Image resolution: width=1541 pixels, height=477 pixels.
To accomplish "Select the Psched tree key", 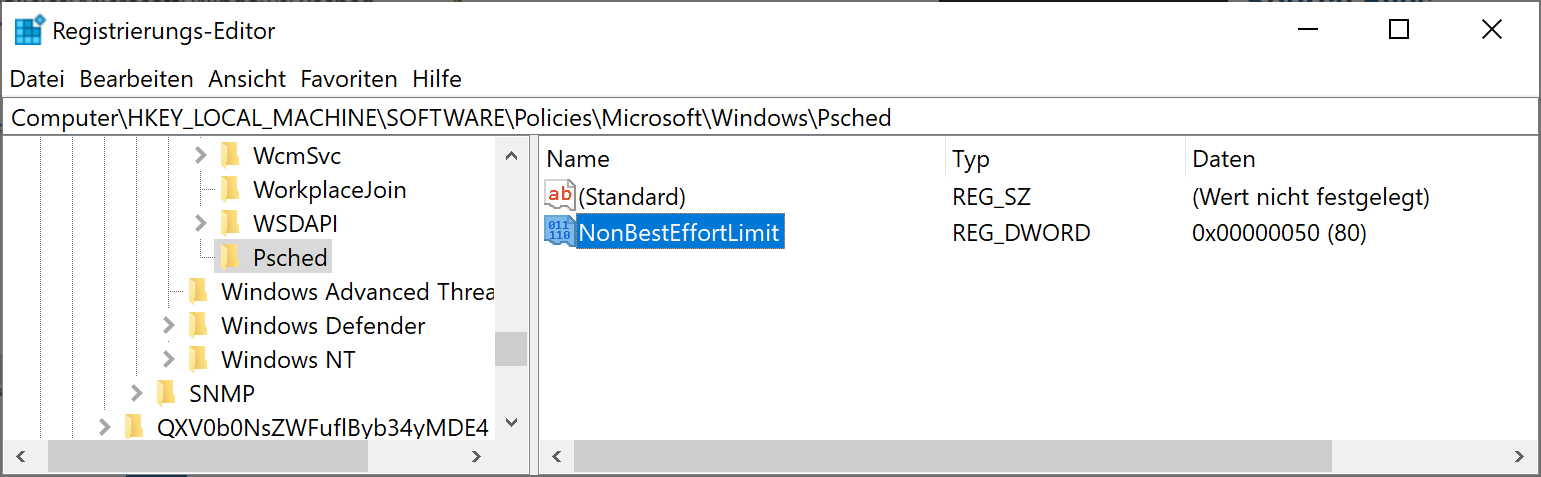I will [x=290, y=258].
